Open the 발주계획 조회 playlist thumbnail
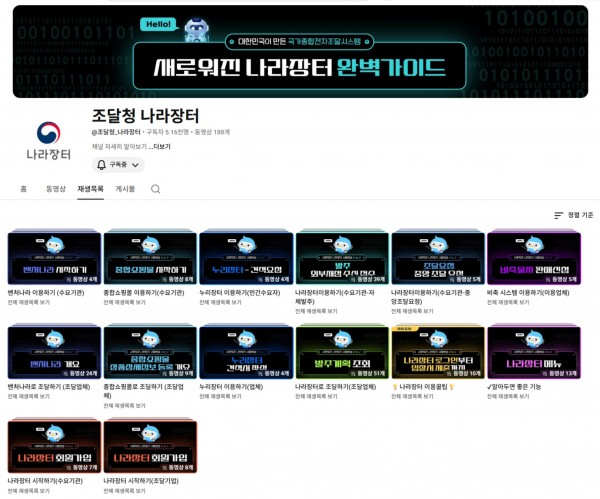Viewport: 600px width, 499px height. click(342, 352)
